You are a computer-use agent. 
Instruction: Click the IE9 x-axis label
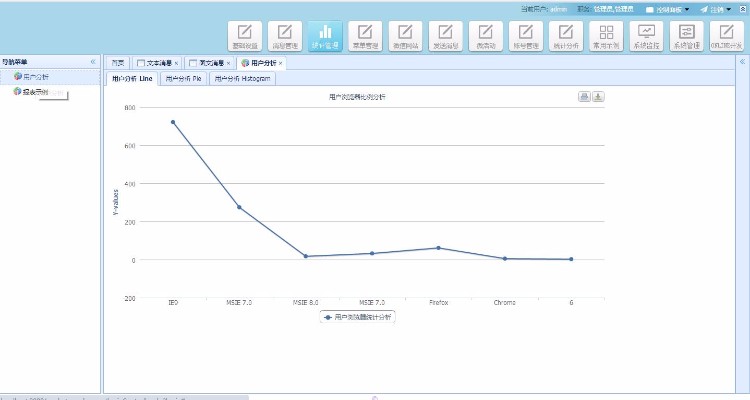pyautogui.click(x=173, y=302)
